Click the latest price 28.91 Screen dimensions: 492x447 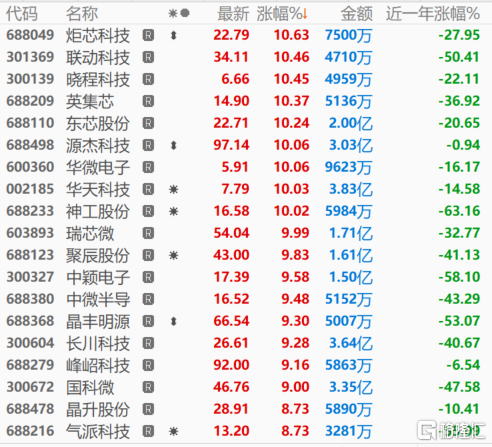(x=231, y=409)
